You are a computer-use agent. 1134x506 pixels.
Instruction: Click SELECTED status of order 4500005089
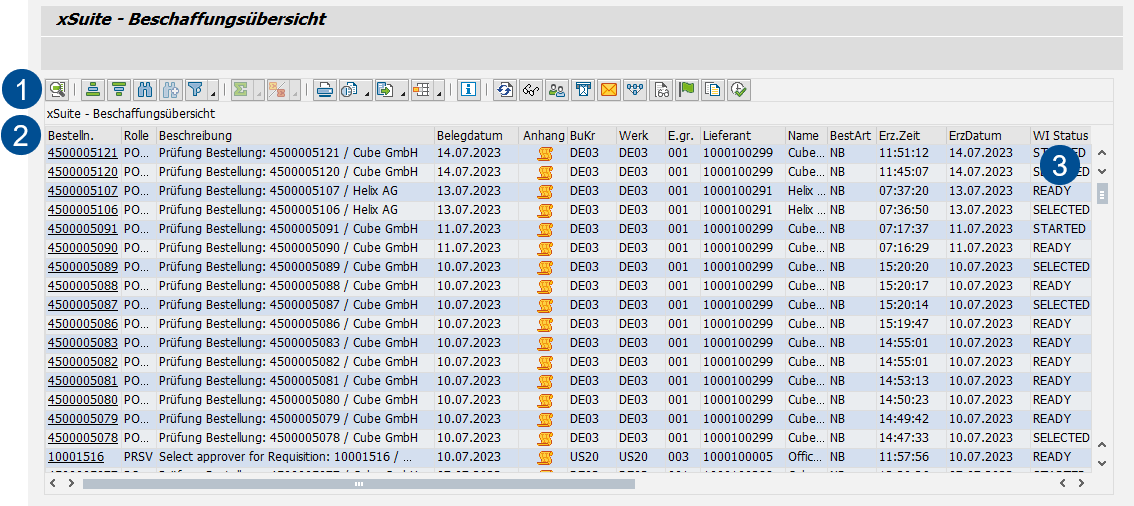click(1060, 267)
